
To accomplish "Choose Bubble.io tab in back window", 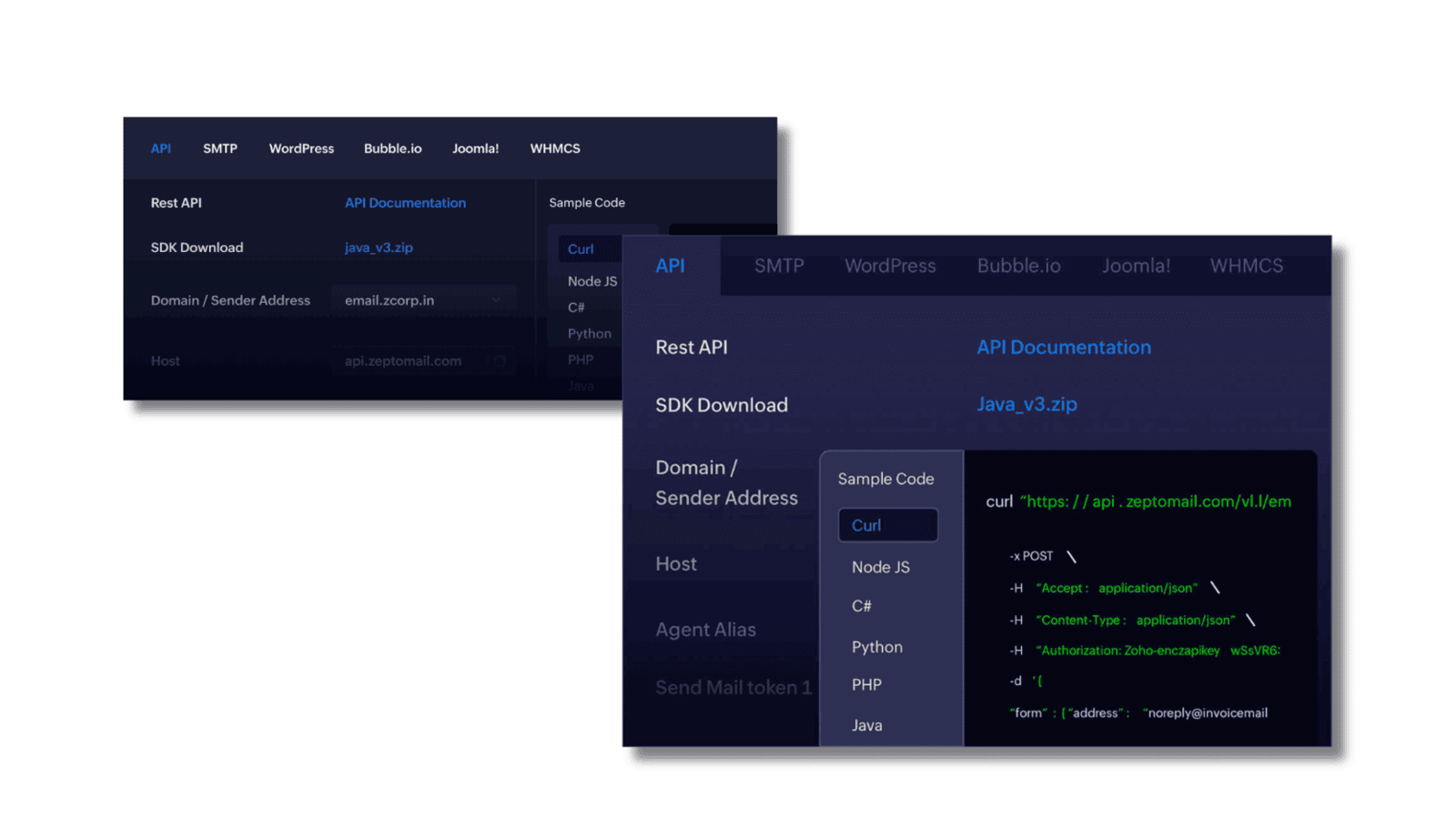I will pos(393,148).
